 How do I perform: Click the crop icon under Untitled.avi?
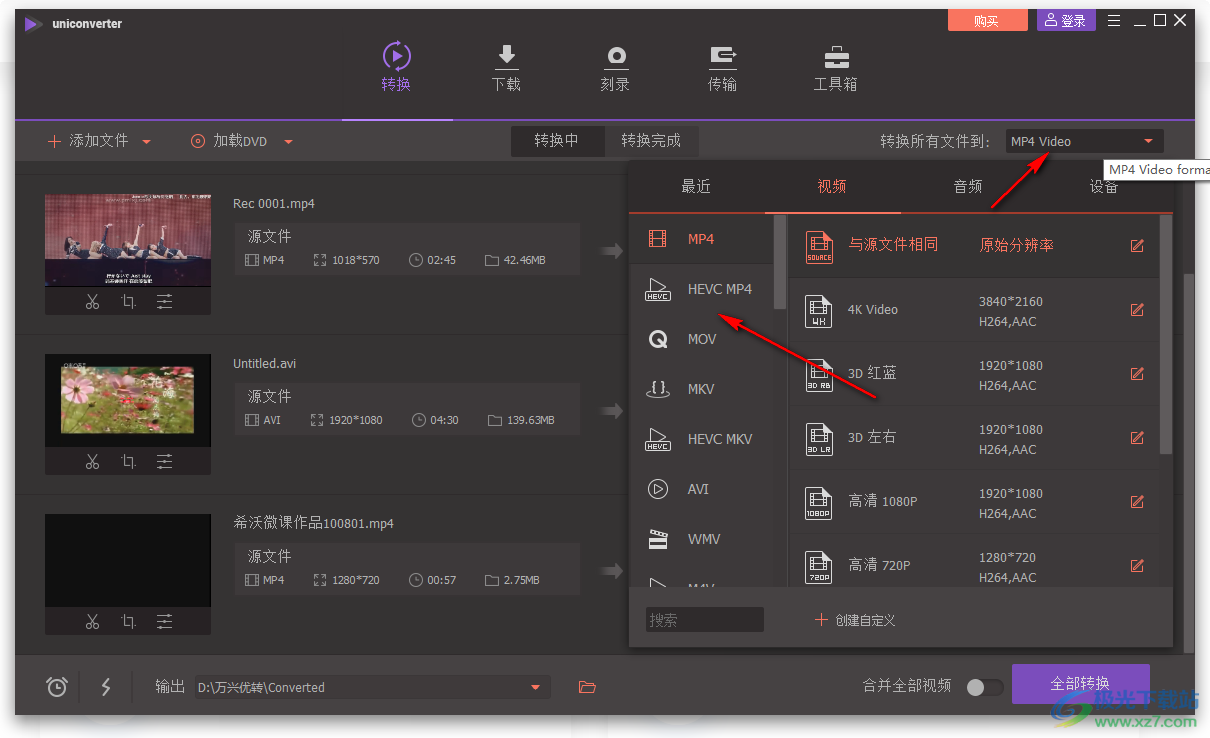click(x=128, y=461)
